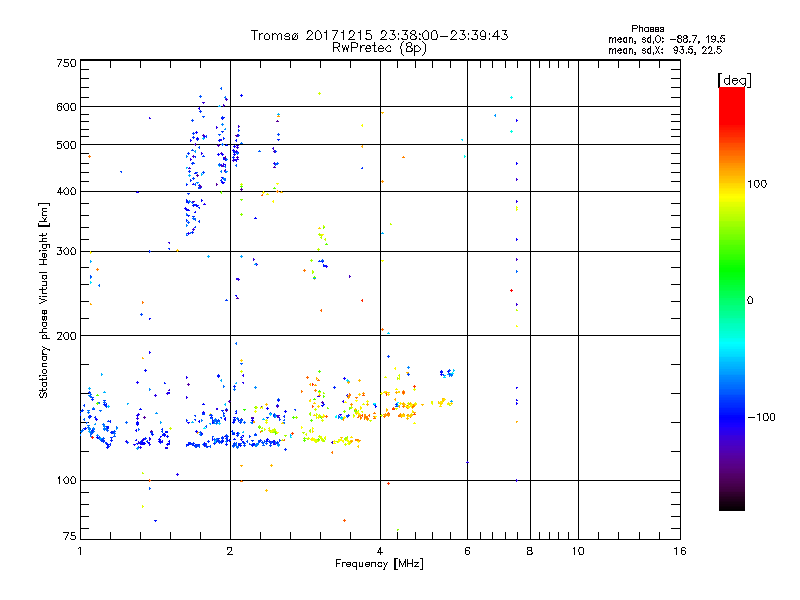
Task: Click the y-axis tick label '300'
Action: tap(66, 251)
